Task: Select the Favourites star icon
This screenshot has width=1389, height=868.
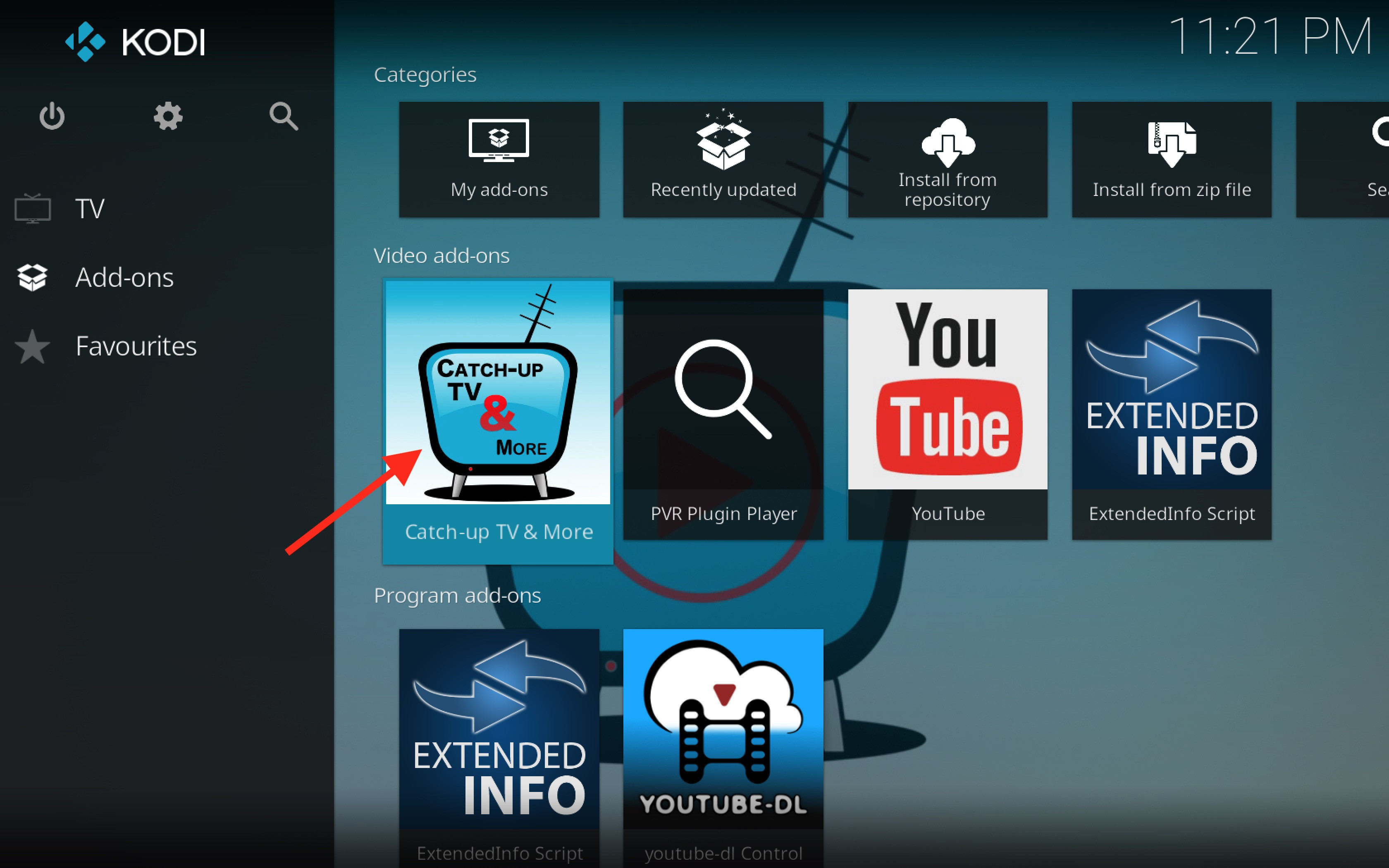Action: point(33,346)
